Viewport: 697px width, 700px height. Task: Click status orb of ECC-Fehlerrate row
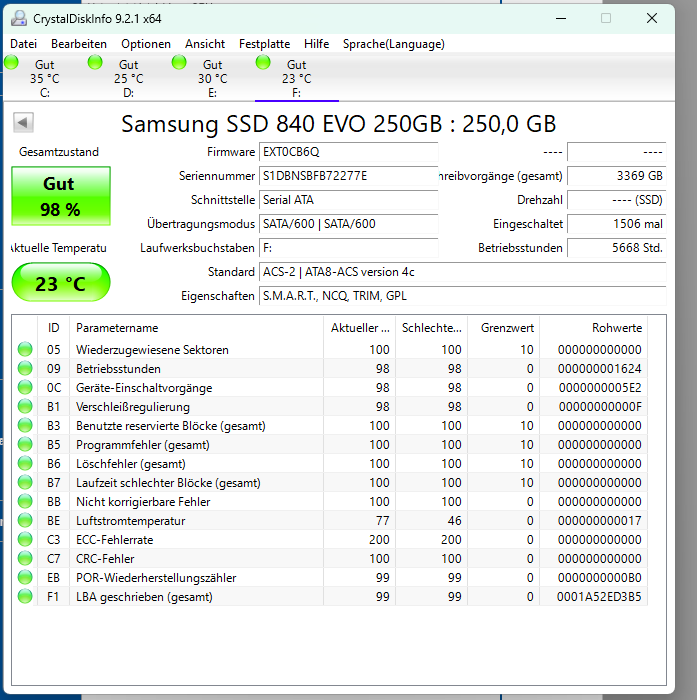(25, 539)
